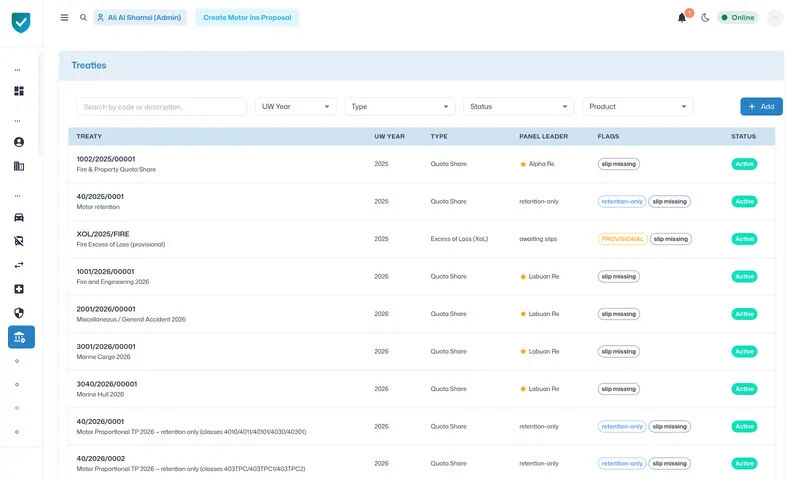Open treaty 40/2025/0001
Screen dimensions: 800x480
(x=100, y=196)
